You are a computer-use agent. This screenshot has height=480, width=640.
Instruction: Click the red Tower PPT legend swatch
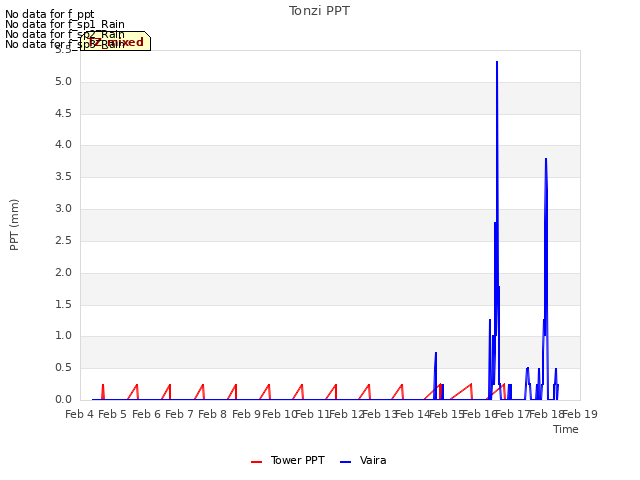pos(256,462)
